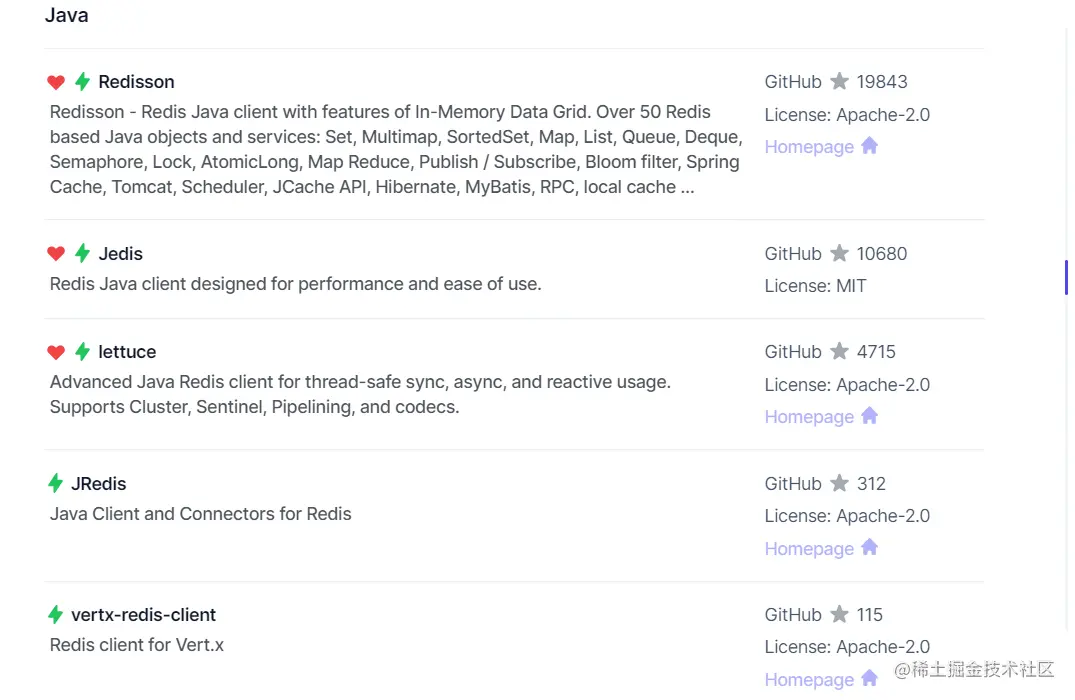Click the GitHub star icon for Redisson
The height and width of the screenshot is (700, 1075).
(839, 82)
